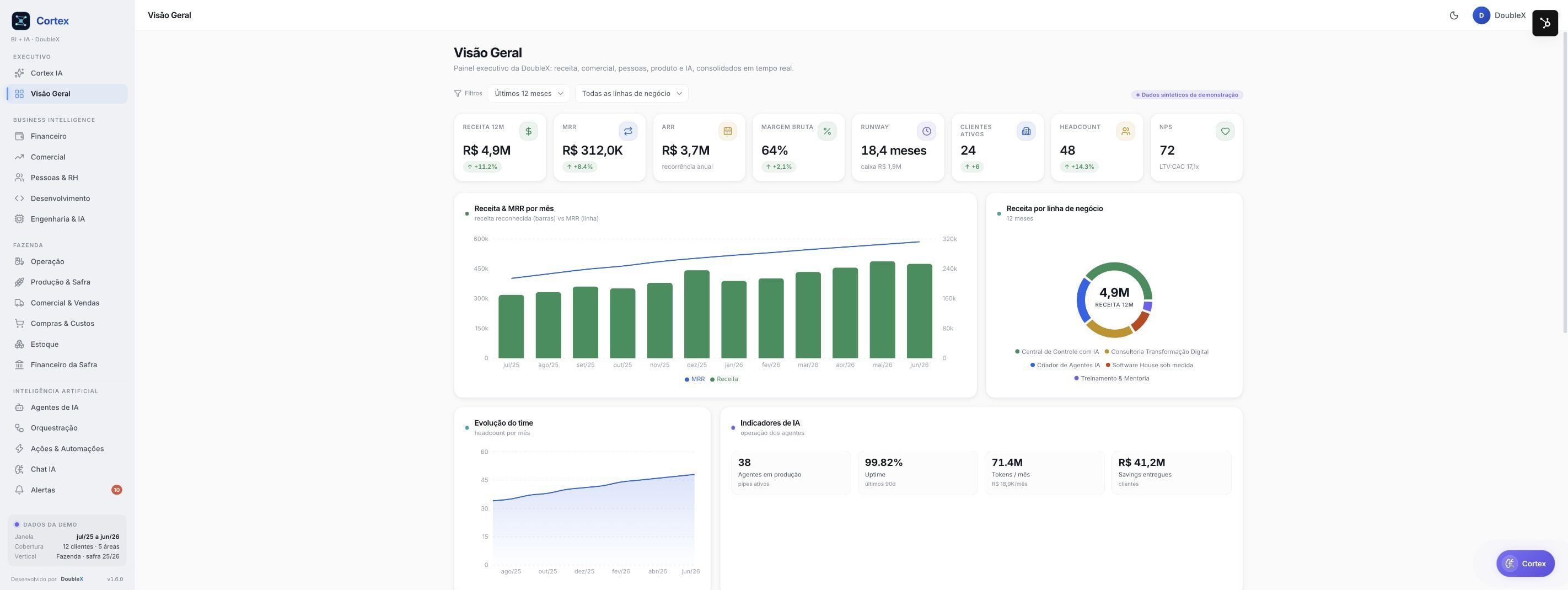
Task: Click the Pessoas & RH people icon
Action: click(x=19, y=178)
